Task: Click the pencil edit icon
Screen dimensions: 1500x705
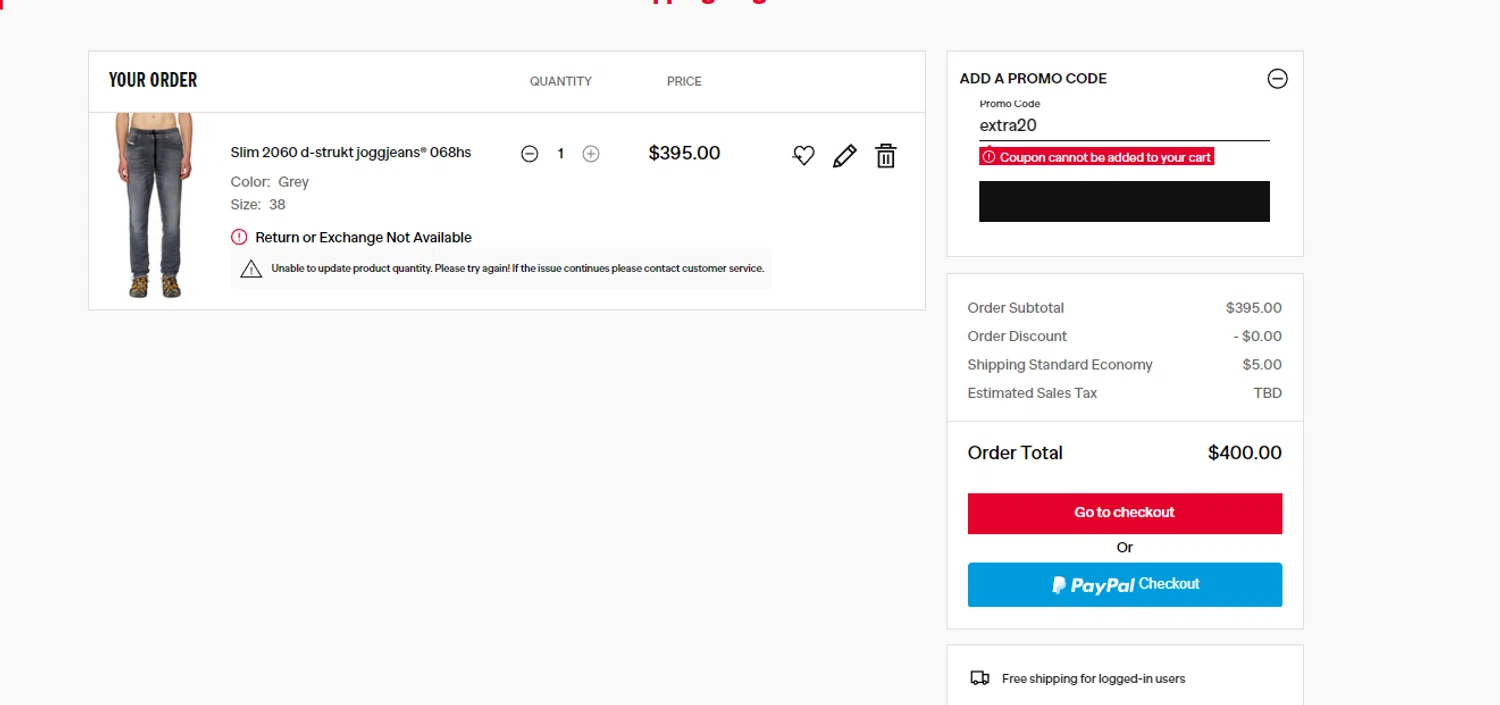Action: tap(845, 156)
